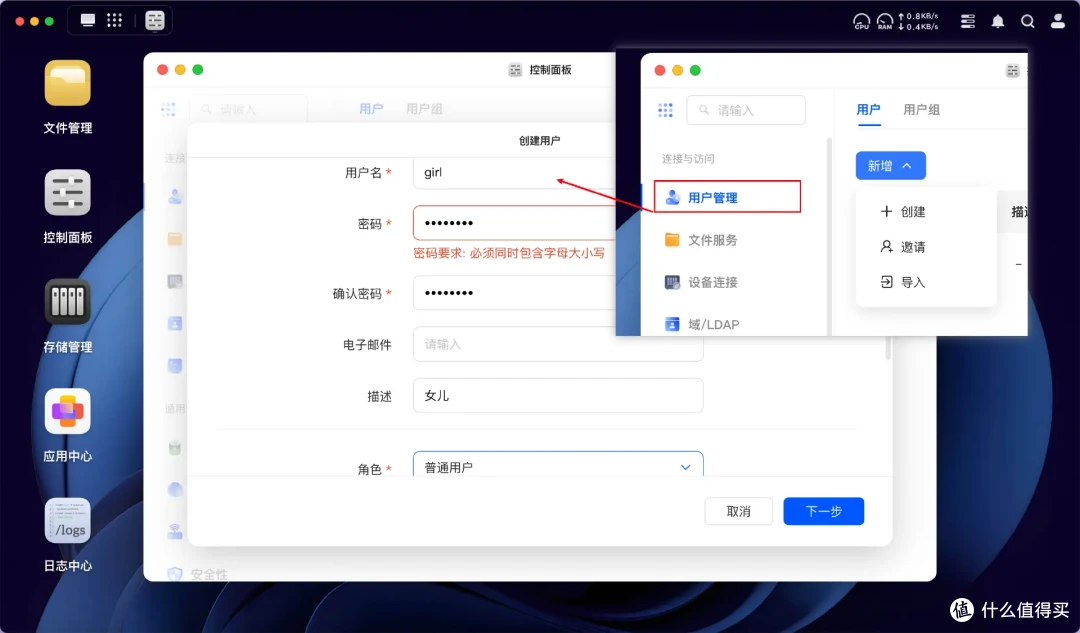Open the 角色 dropdown showing 普通用户
The image size is (1080, 633).
coord(558,465)
